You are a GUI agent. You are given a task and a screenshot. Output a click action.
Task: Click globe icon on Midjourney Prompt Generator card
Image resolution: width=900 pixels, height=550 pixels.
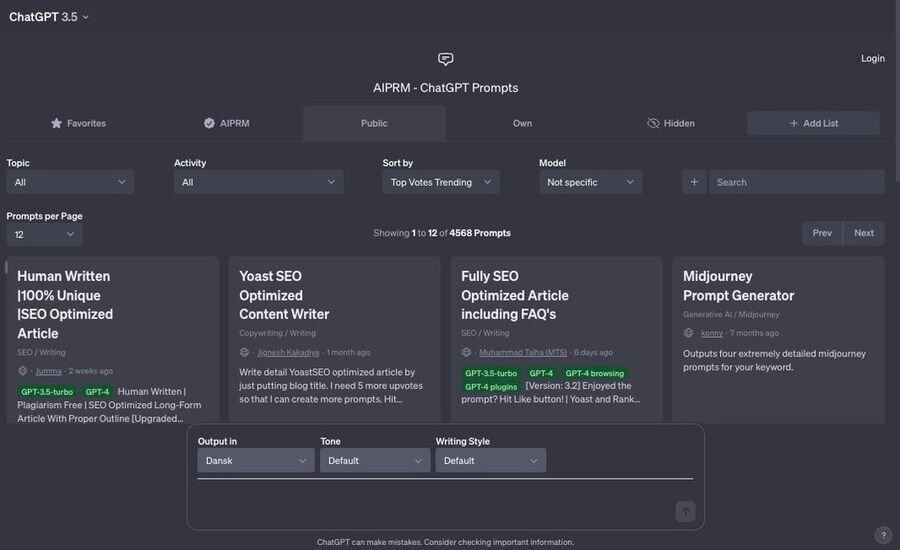click(x=688, y=333)
